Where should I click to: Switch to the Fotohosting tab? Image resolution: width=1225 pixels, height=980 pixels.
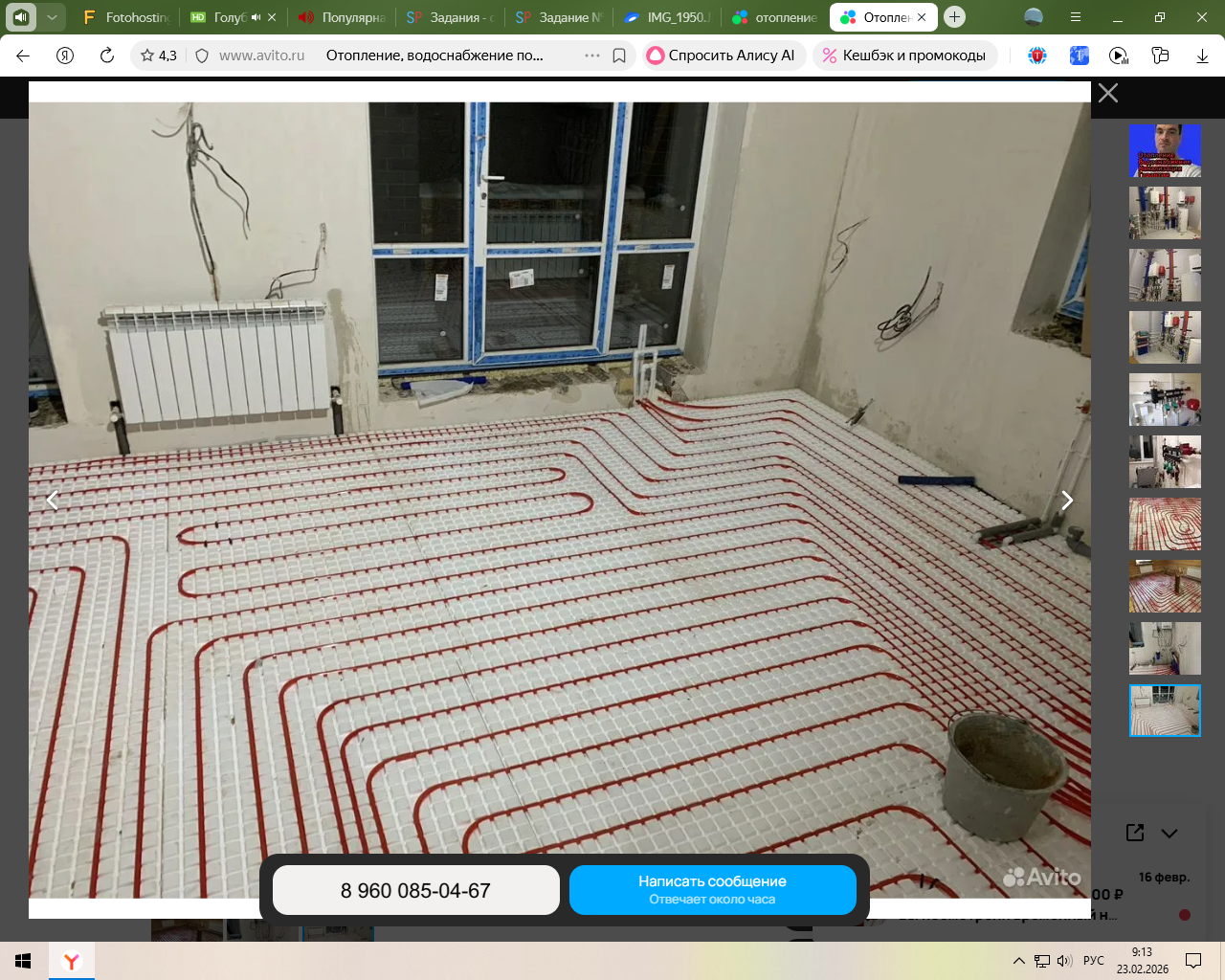click(125, 17)
